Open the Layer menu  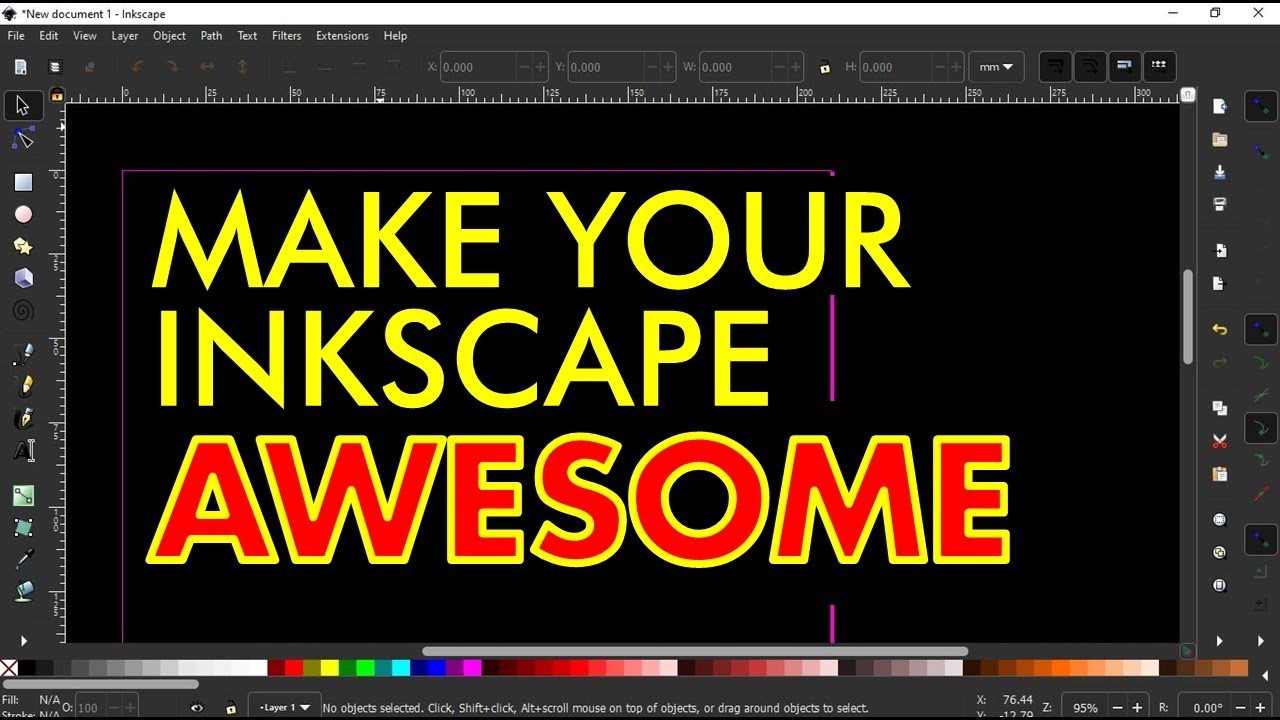click(125, 36)
